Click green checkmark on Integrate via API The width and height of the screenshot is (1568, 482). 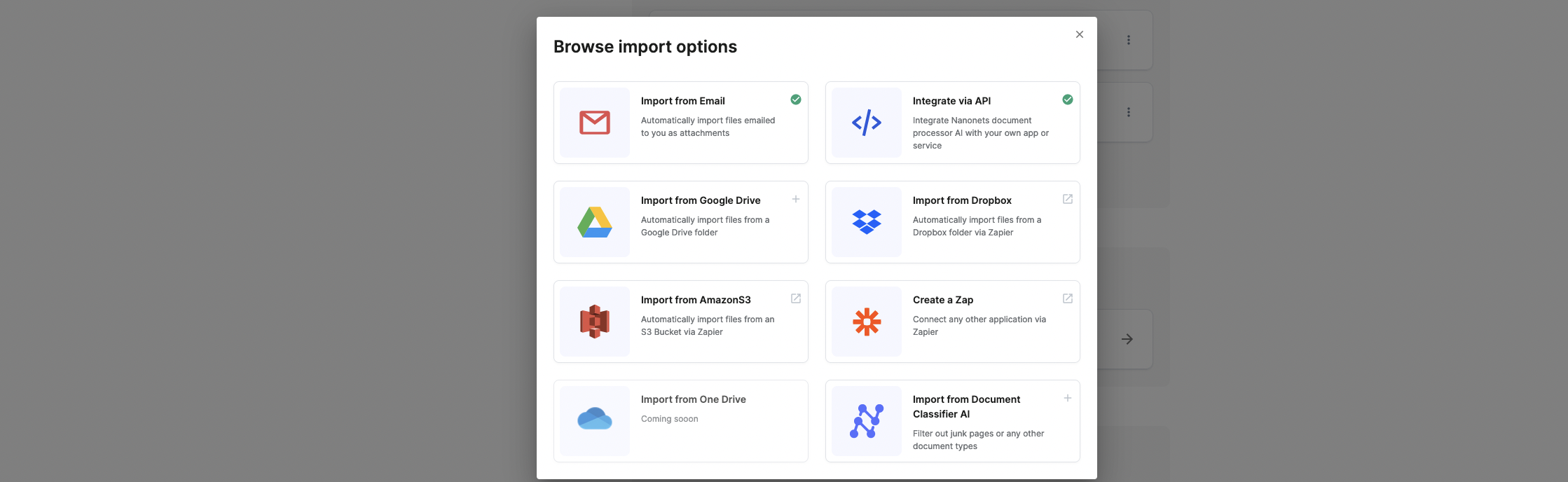(x=1067, y=99)
